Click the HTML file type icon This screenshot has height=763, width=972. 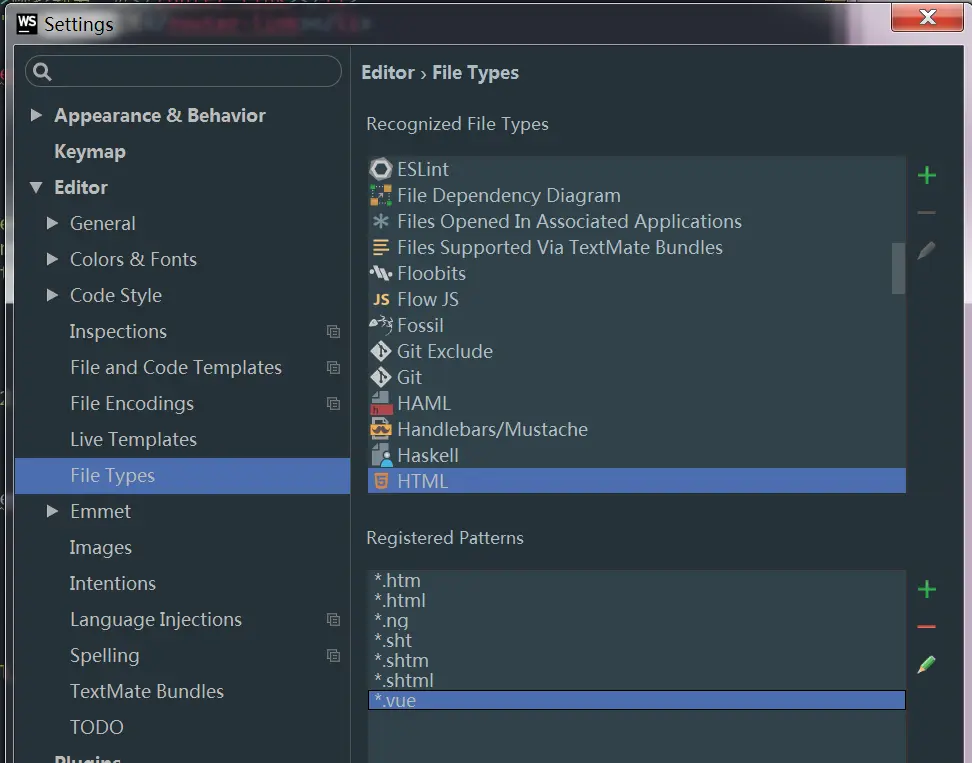381,481
